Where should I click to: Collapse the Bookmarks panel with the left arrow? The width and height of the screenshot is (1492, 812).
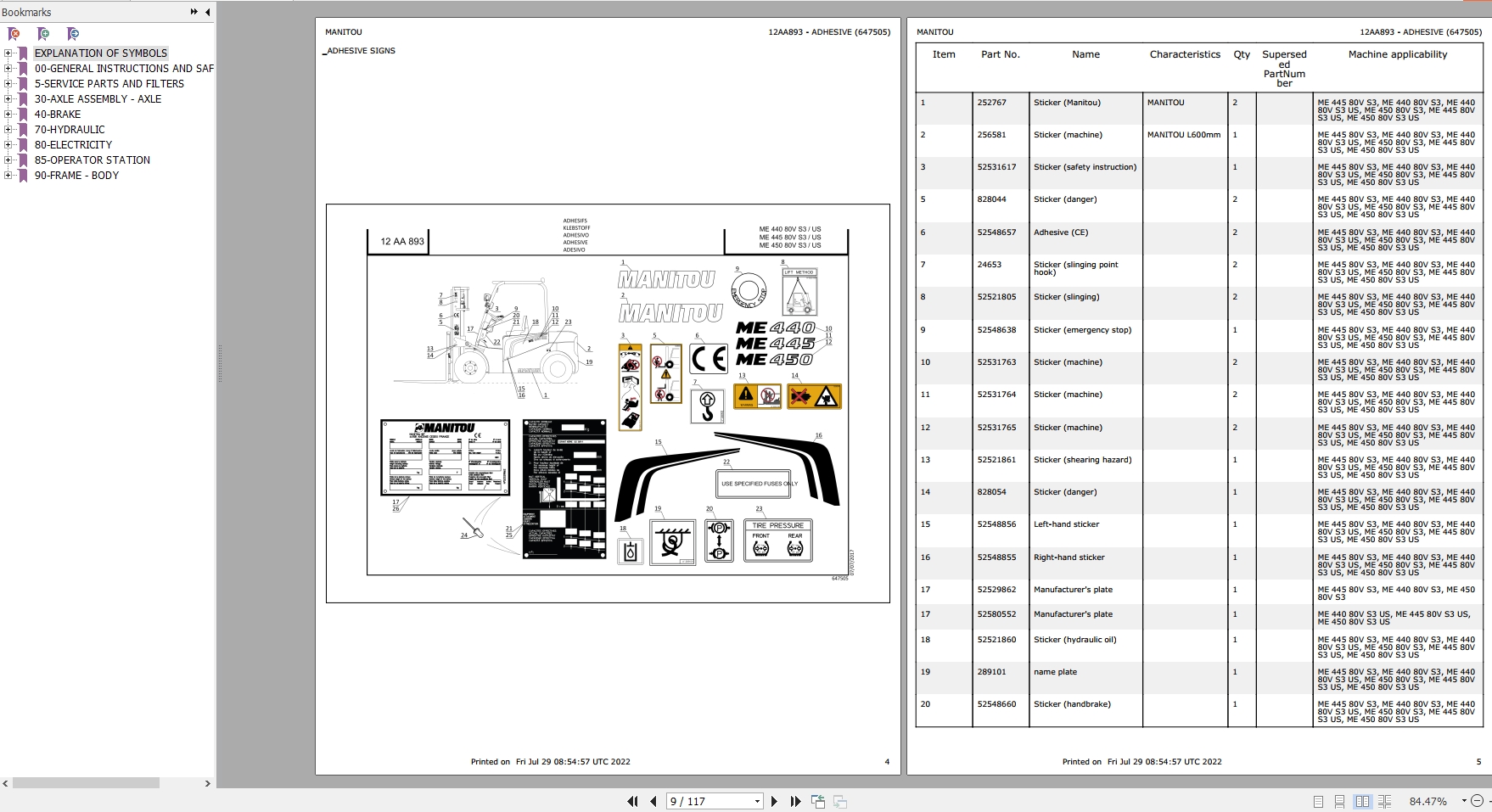point(207,12)
